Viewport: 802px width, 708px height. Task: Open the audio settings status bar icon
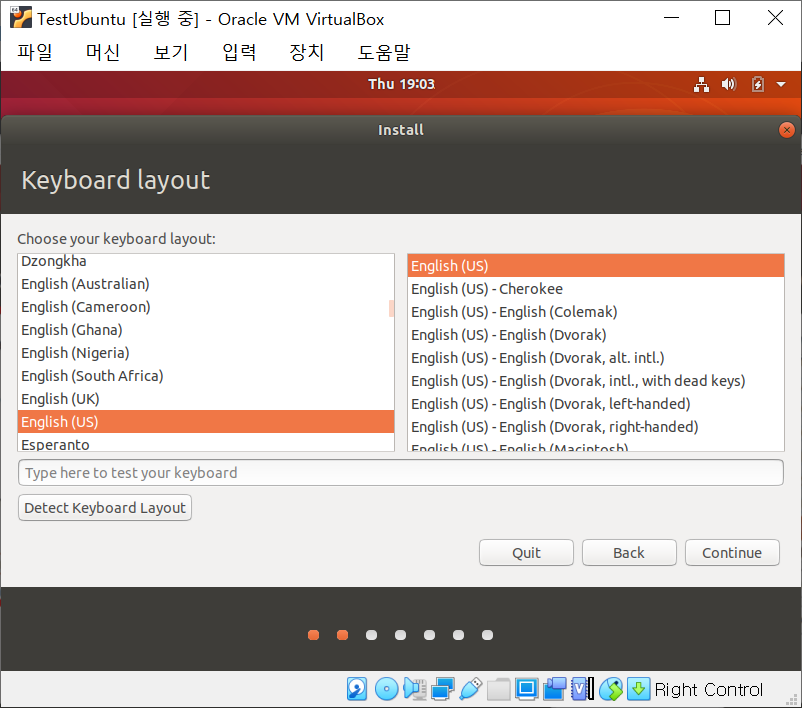pyautogui.click(x=415, y=689)
